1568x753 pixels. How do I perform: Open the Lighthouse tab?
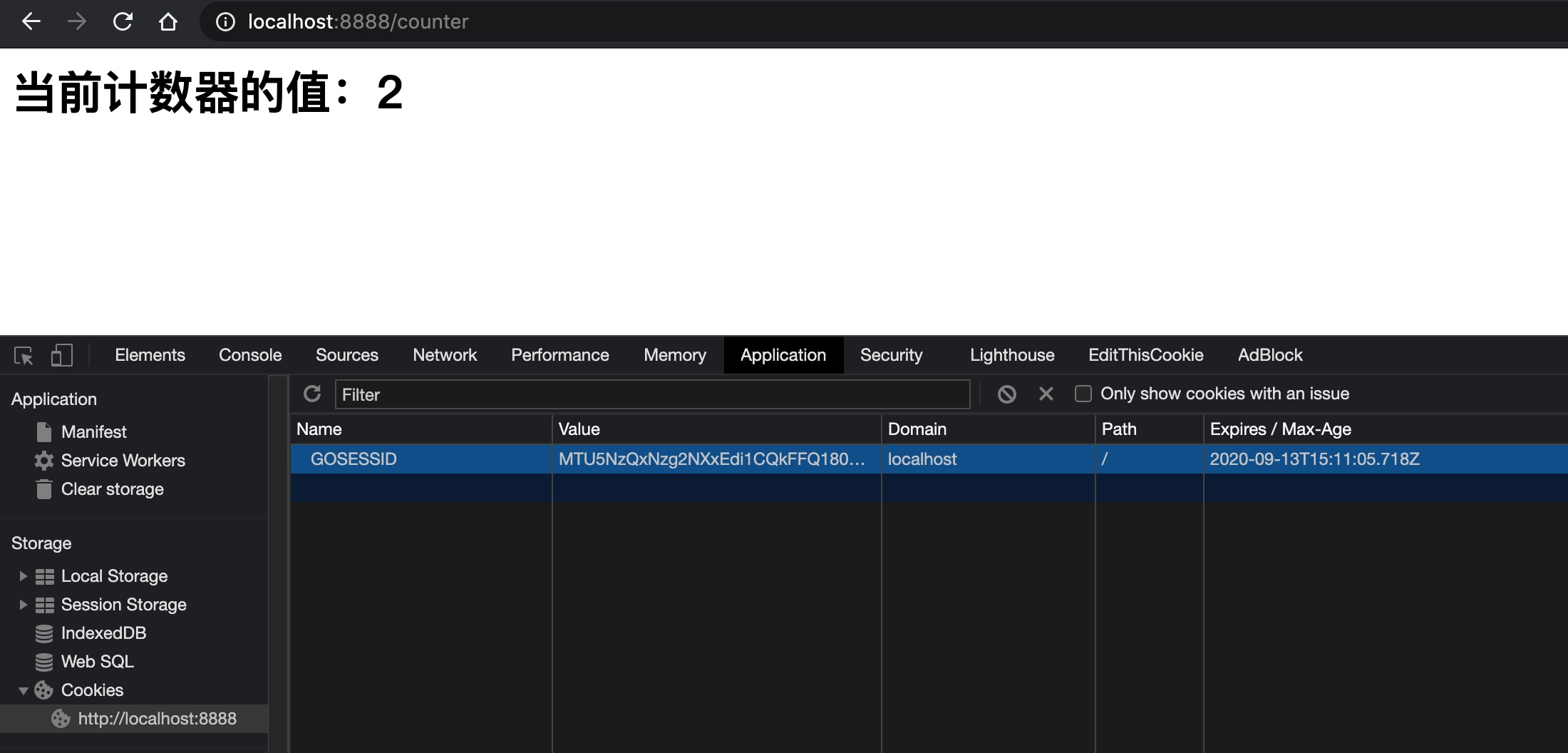(1012, 355)
